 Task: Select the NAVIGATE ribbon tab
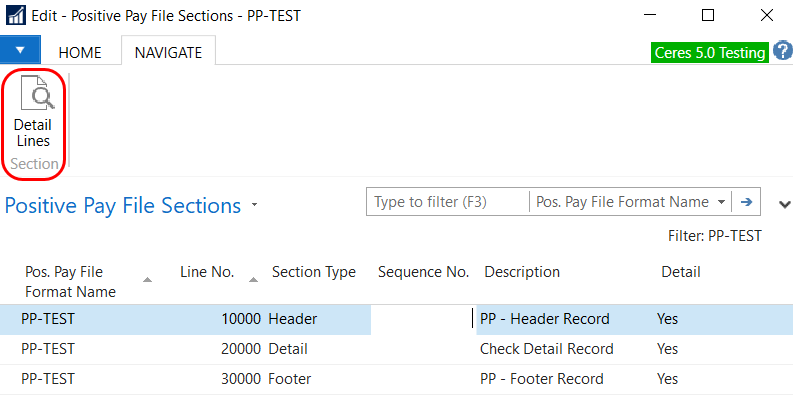pos(168,53)
